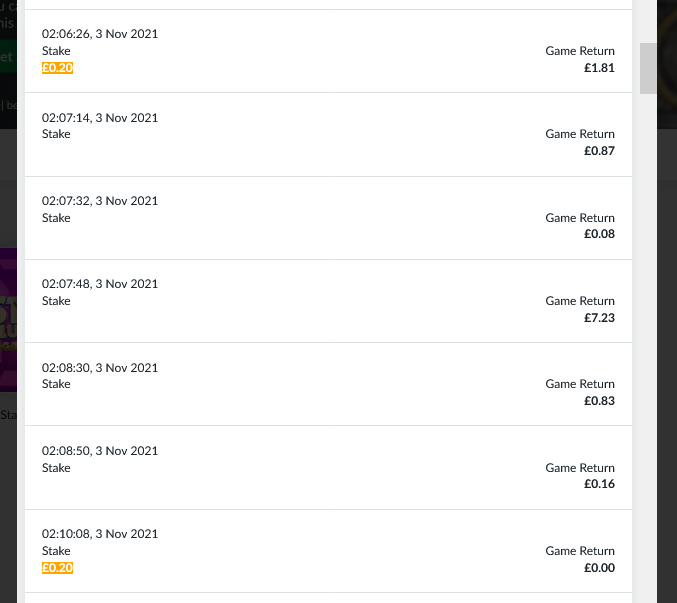Open the 02:07:14 transaction row
Screen dimensions: 677x603
329,134
